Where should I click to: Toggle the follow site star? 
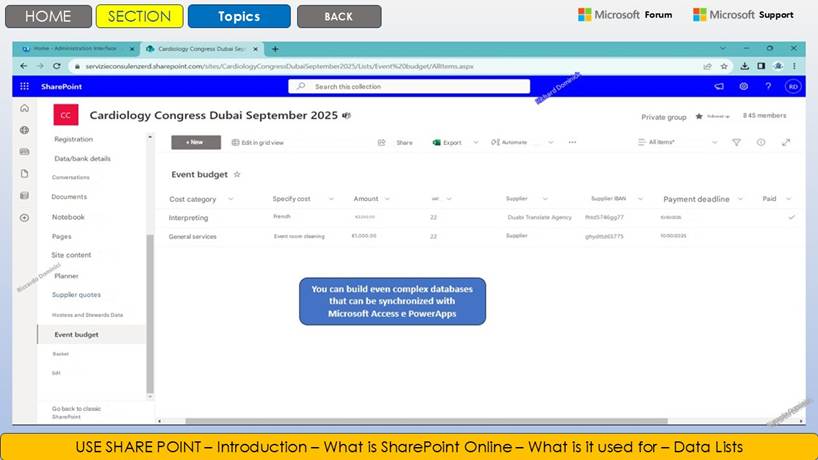pyautogui.click(x=699, y=116)
